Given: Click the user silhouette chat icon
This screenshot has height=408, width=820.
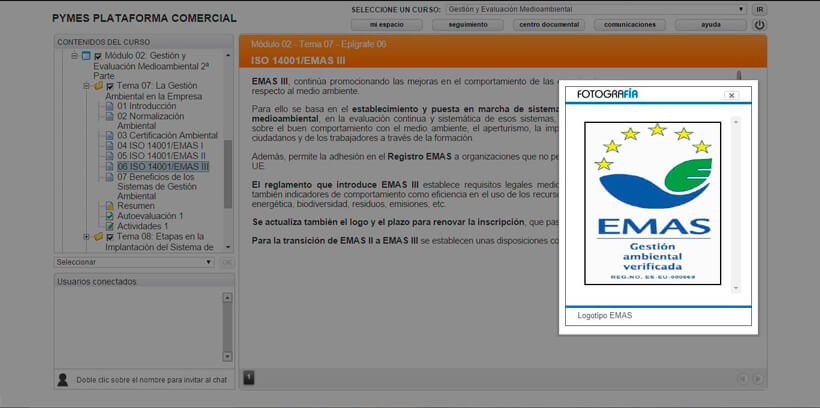Looking at the screenshot, I should pos(62,380).
